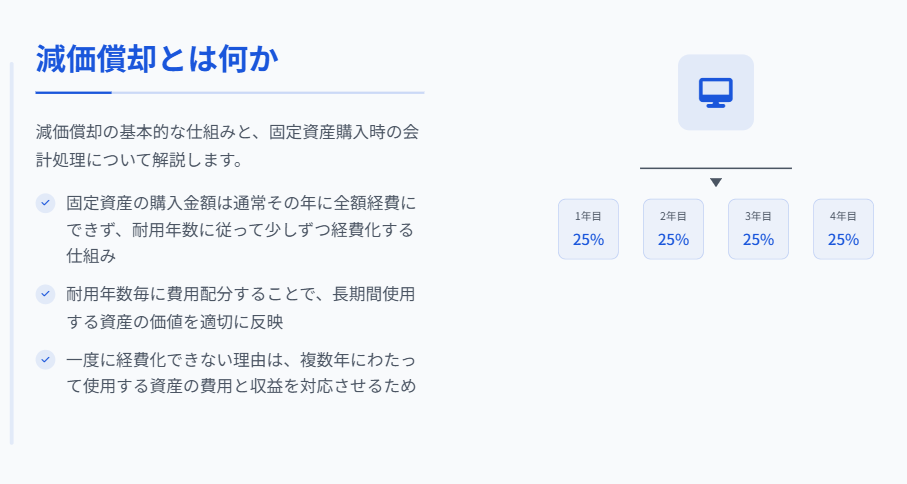
Task: Click the vertical accent bar at left edge
Action: (12, 253)
